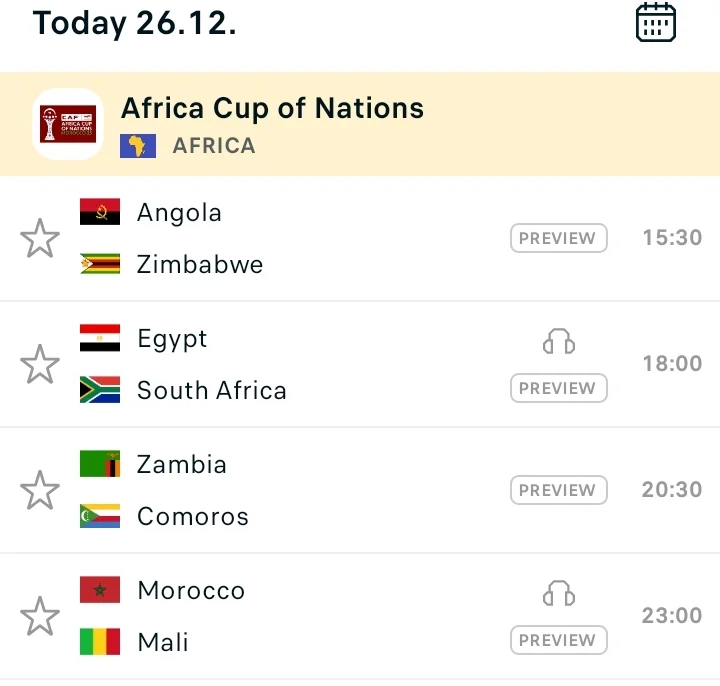The width and height of the screenshot is (720, 686).
Task: View preview of Morocco vs Mali
Action: pyautogui.click(x=558, y=640)
